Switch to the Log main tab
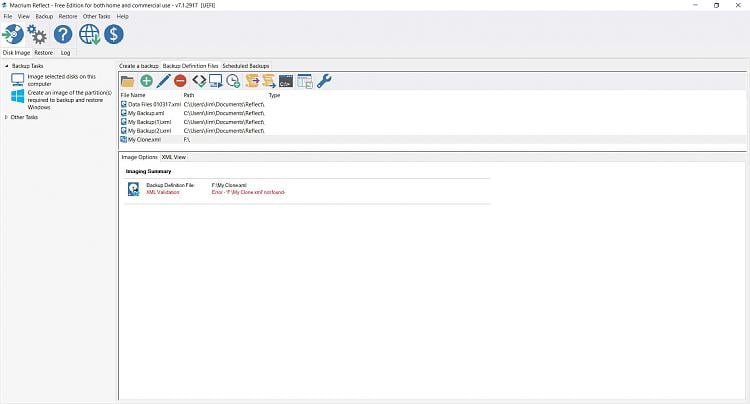This screenshot has width=750, height=404. 66,53
